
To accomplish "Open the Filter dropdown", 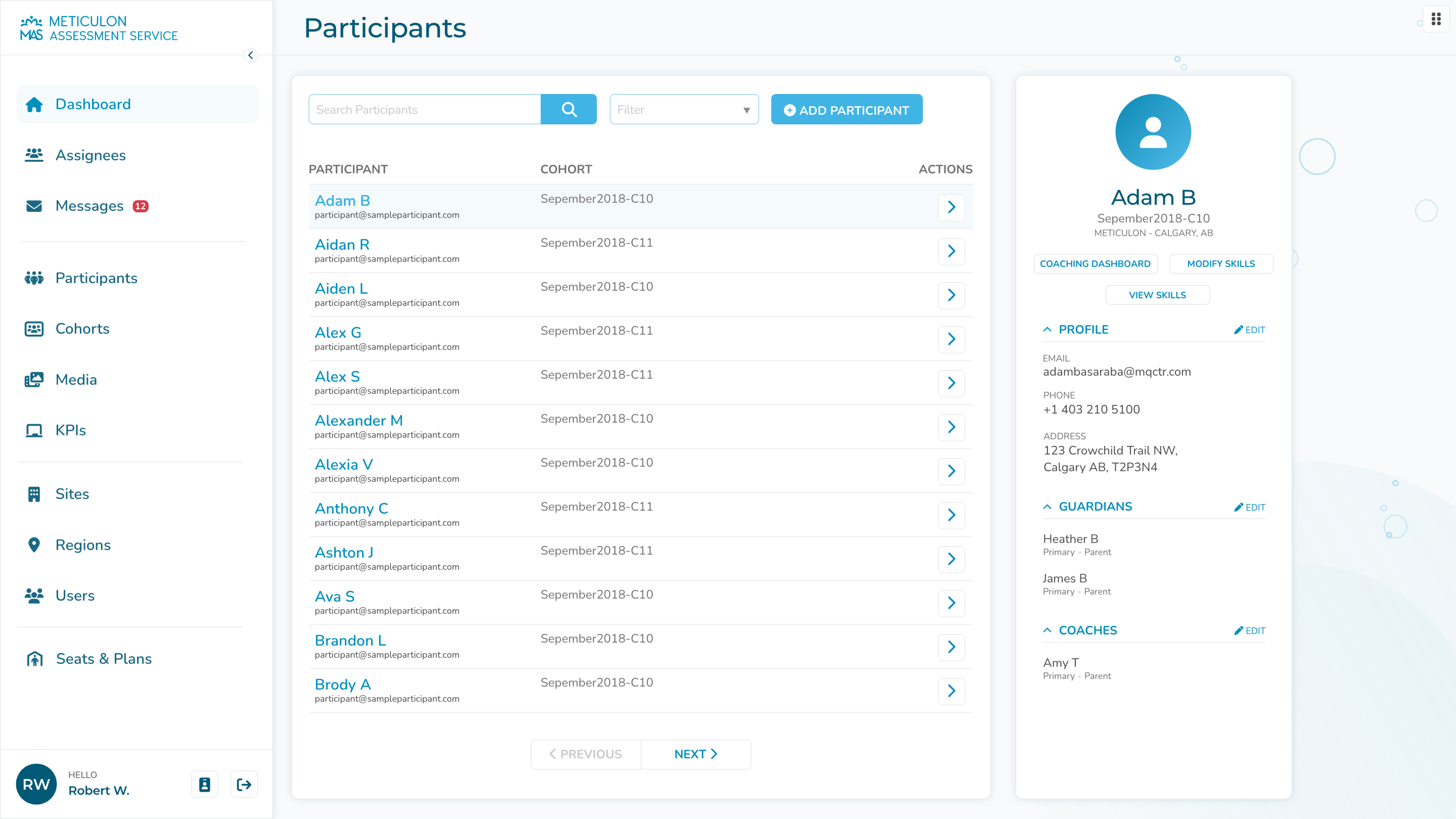I will (684, 109).
